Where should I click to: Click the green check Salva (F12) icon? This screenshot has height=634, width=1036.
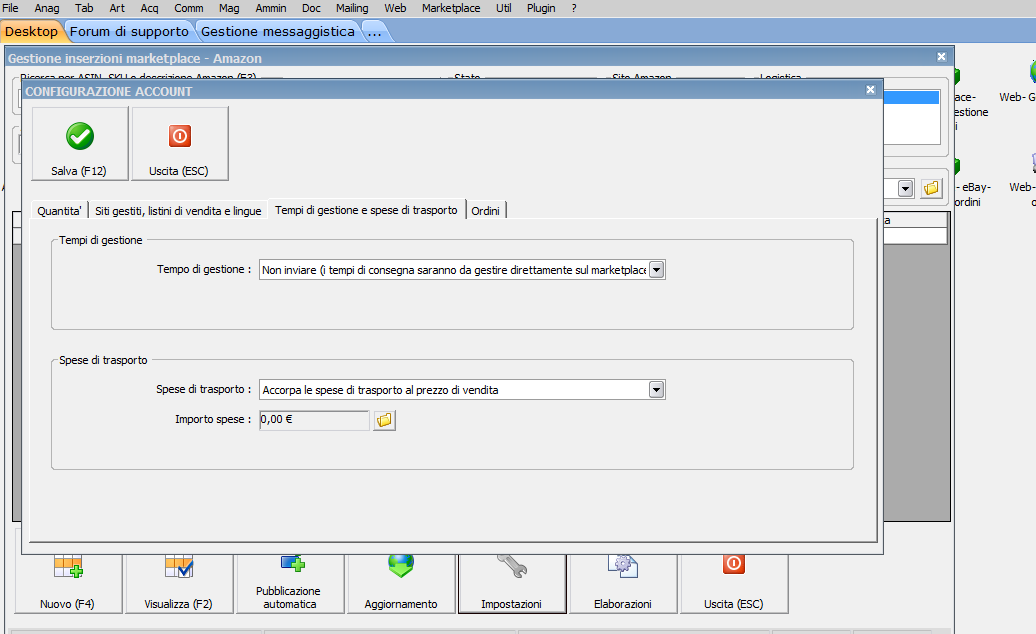click(80, 136)
